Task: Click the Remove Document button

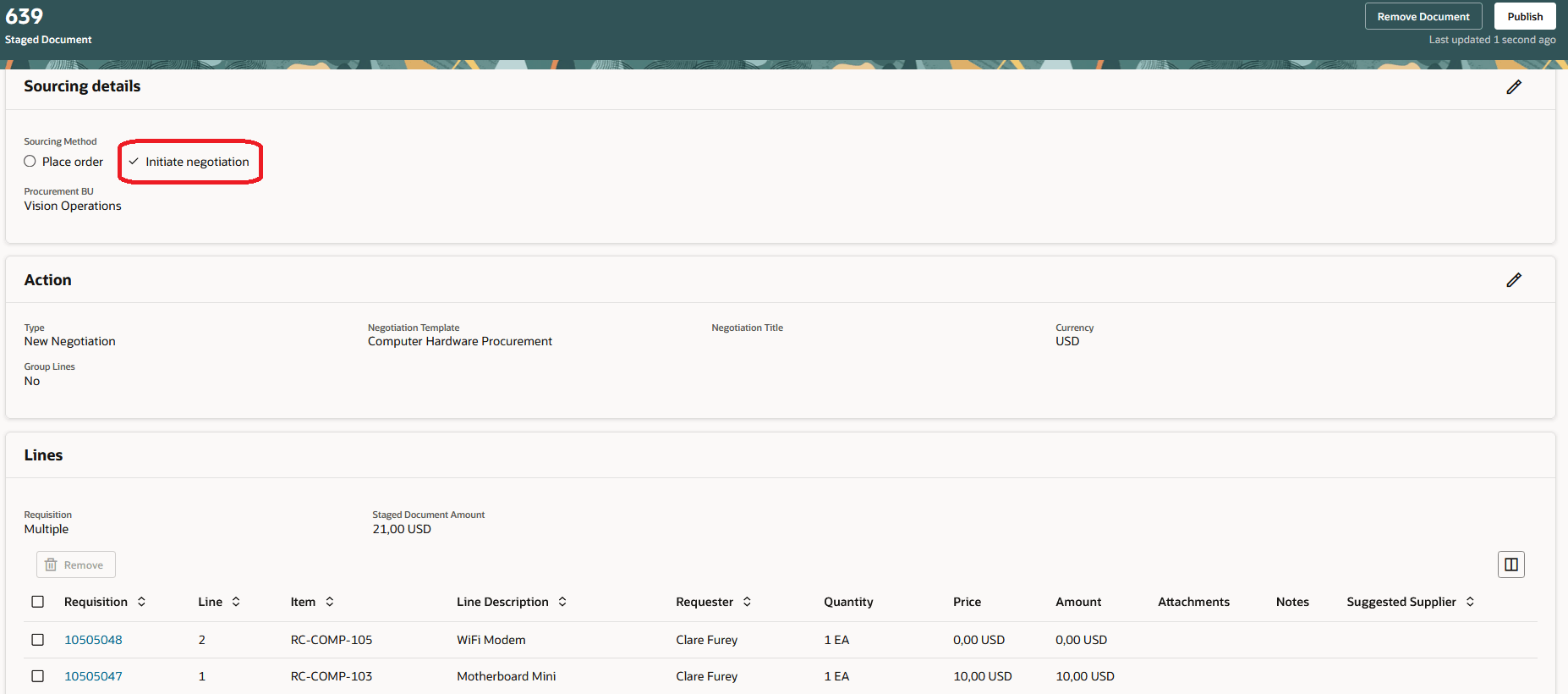Action: [1423, 16]
